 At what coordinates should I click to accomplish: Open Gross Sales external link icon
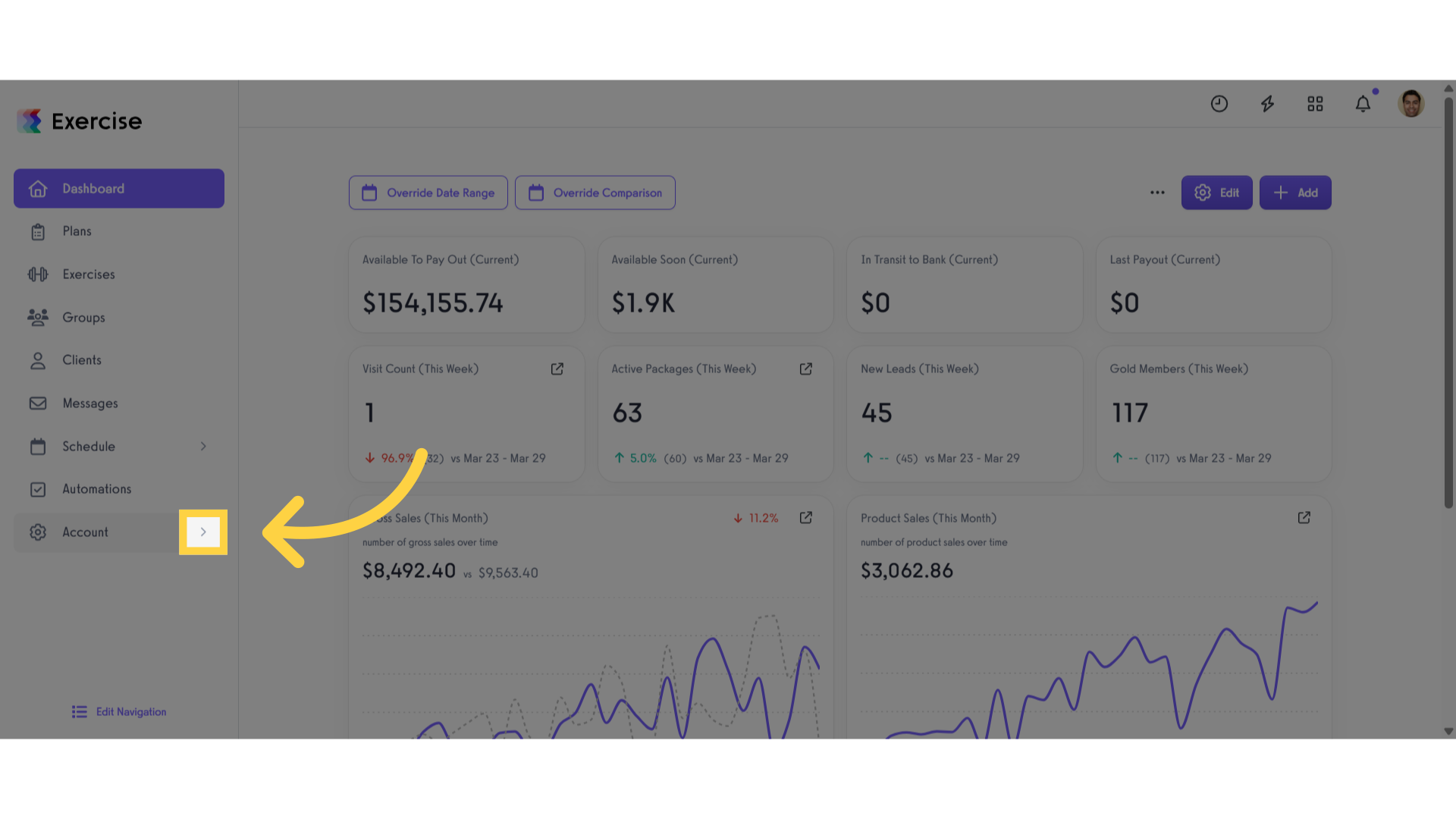[x=806, y=517]
